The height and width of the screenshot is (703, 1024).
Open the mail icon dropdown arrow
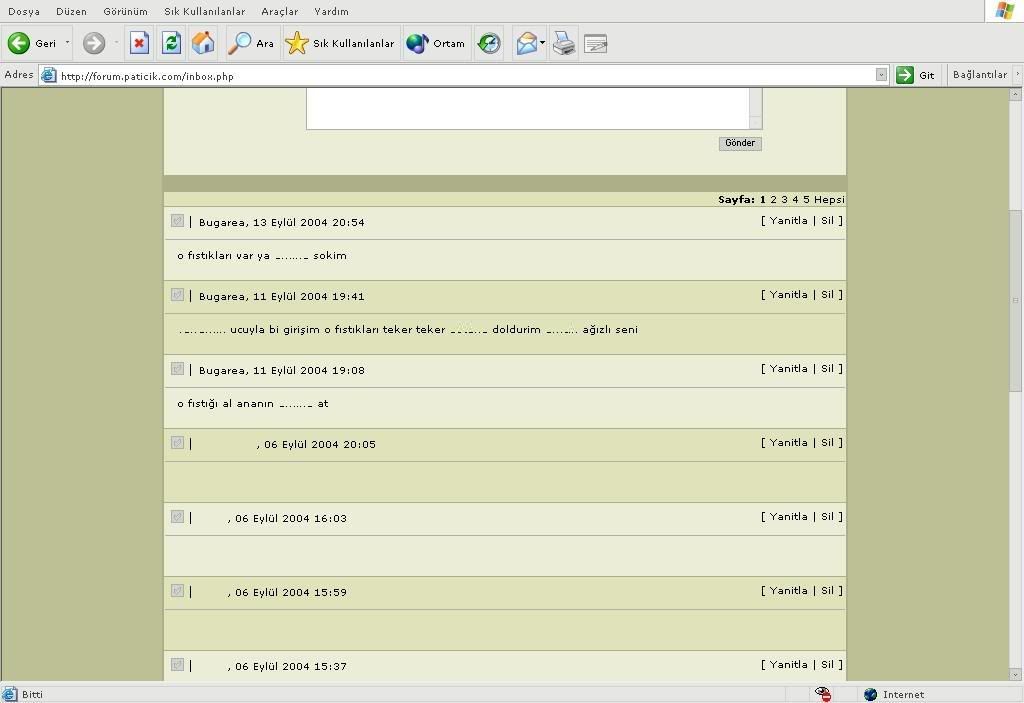pos(543,43)
